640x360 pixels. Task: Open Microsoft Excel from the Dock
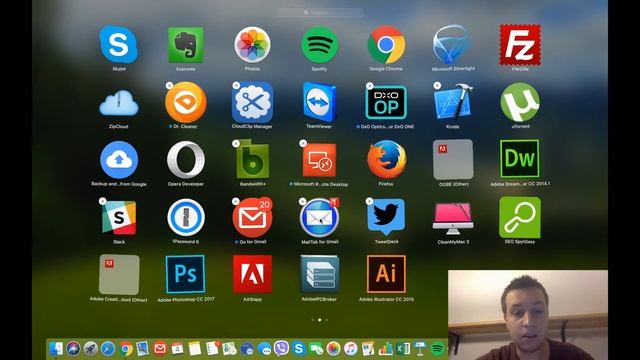pos(403,349)
